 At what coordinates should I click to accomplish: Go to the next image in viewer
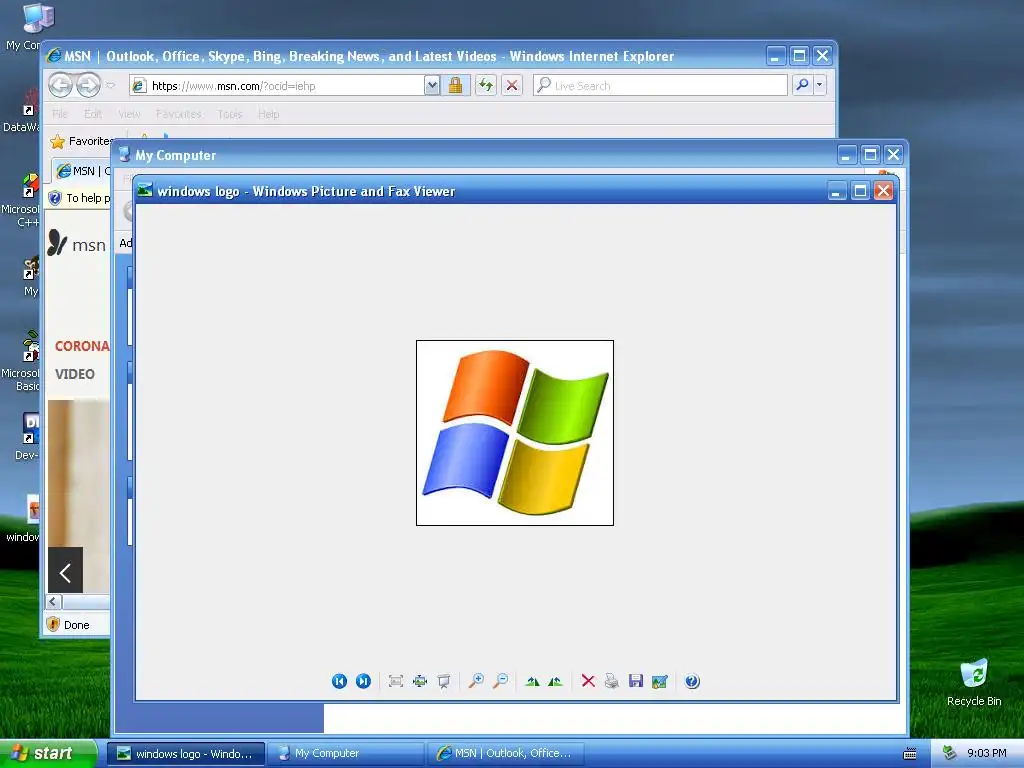(363, 681)
